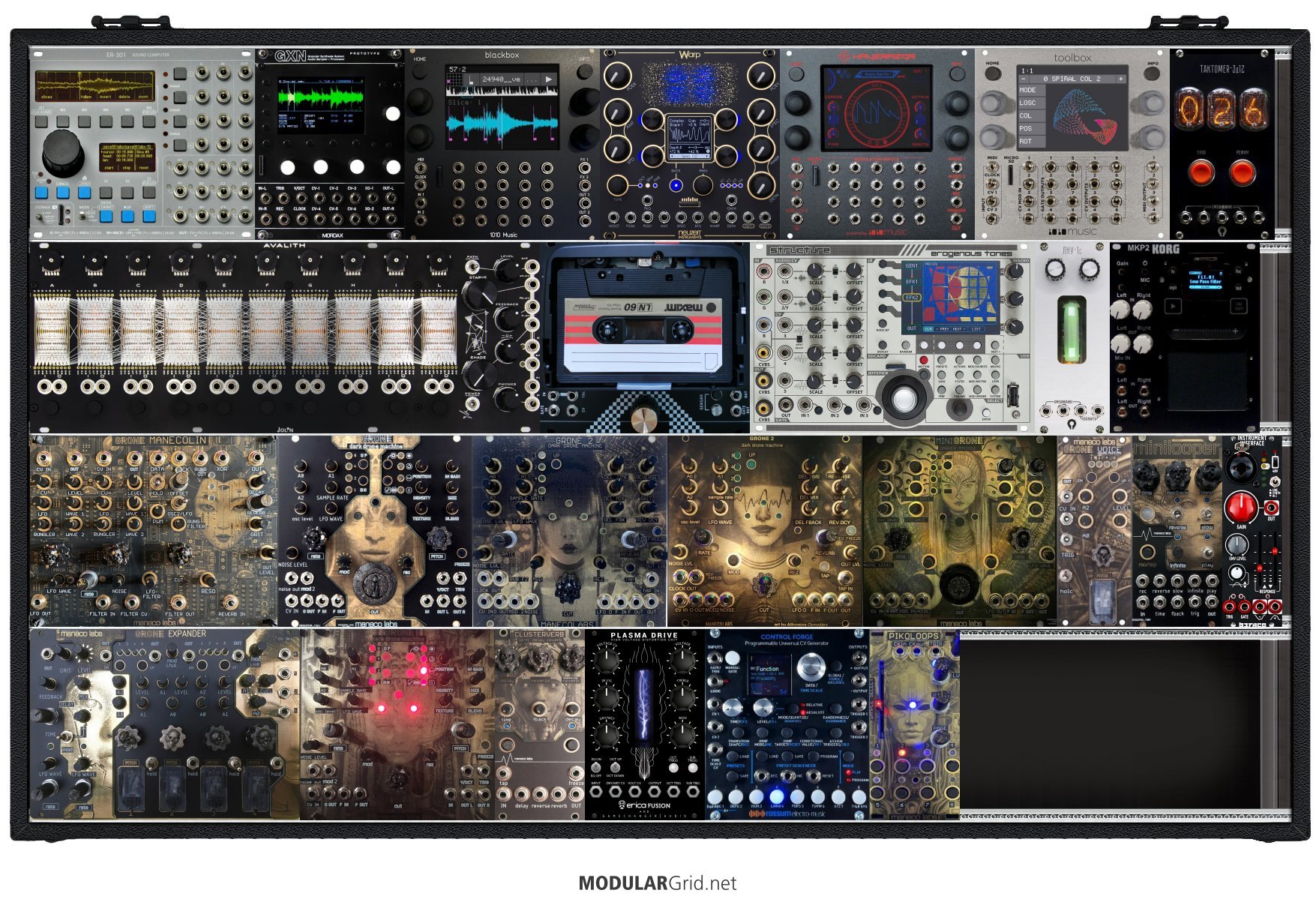1316x899 pixels.
Task: Select EFX2 node on Structure screen
Action: click(911, 298)
